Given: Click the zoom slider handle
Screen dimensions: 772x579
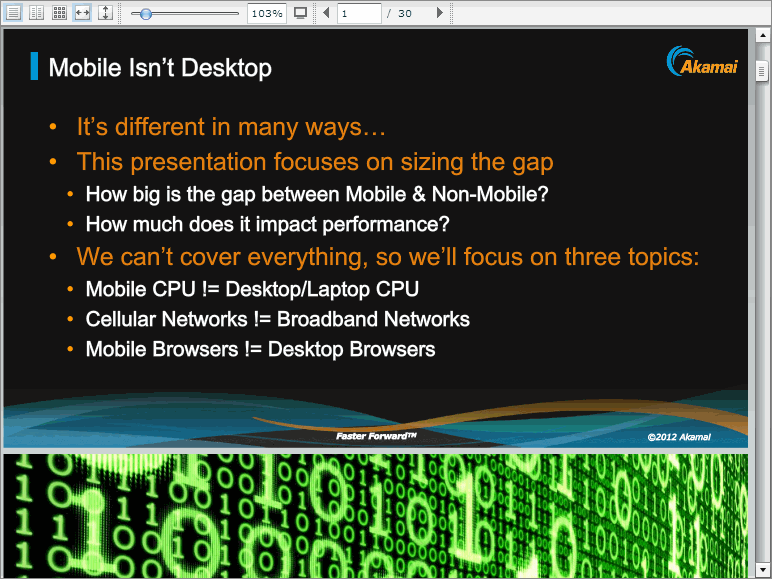Looking at the screenshot, I should pyautogui.click(x=146, y=14).
